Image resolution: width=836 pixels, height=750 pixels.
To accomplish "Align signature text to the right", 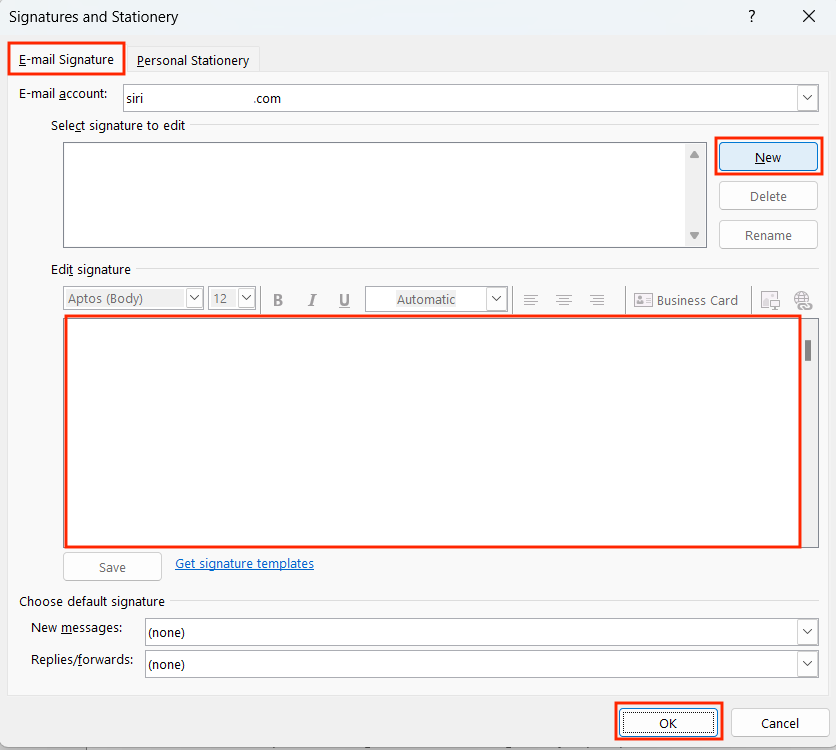I will [x=597, y=300].
